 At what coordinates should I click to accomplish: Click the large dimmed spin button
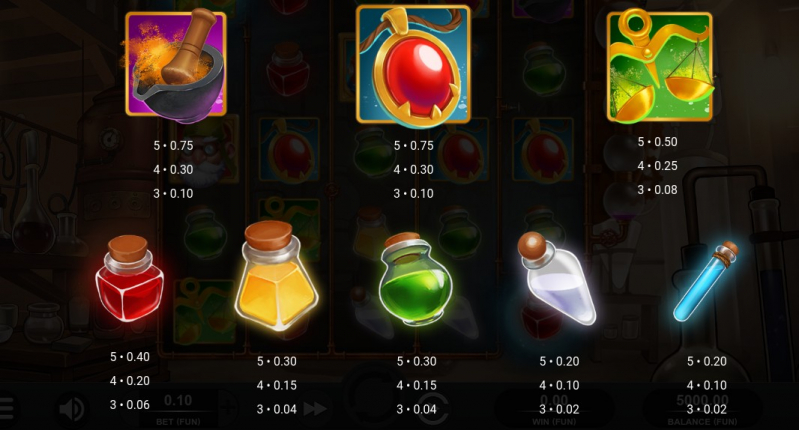pos(375,395)
